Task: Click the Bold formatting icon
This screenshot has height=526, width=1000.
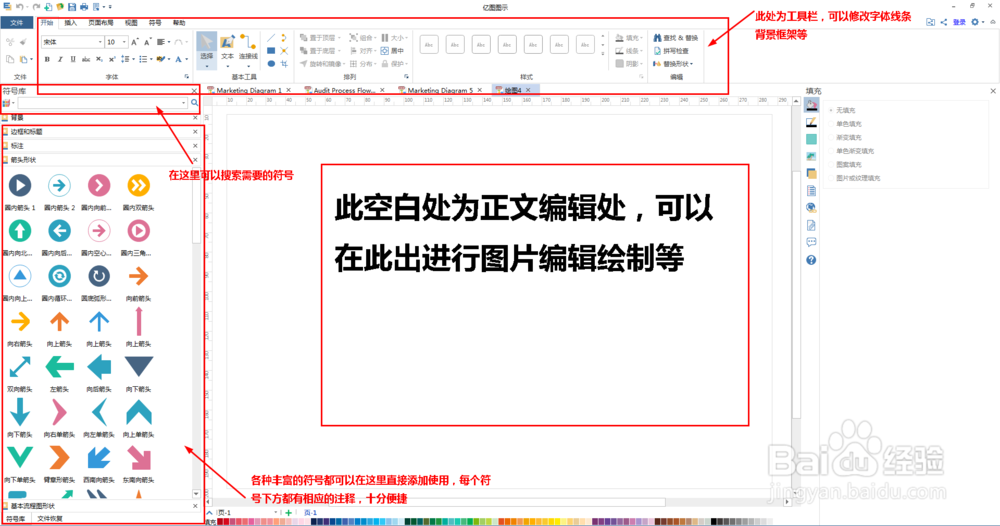Action: coord(47,59)
